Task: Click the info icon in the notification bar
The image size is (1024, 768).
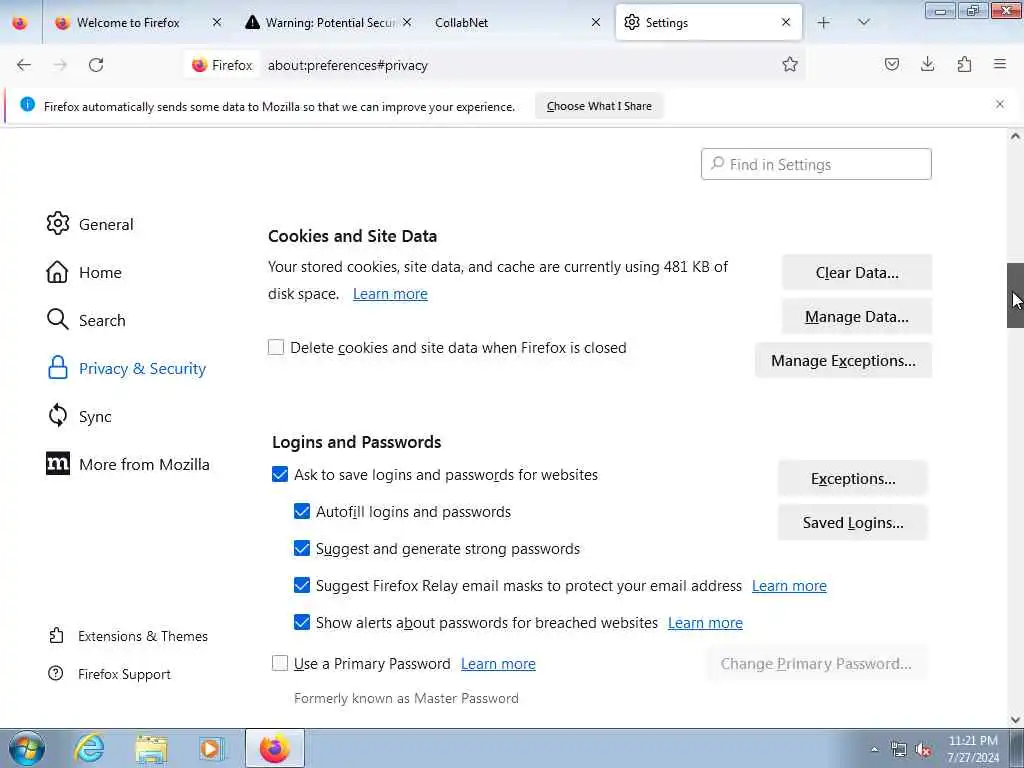Action: (27, 104)
